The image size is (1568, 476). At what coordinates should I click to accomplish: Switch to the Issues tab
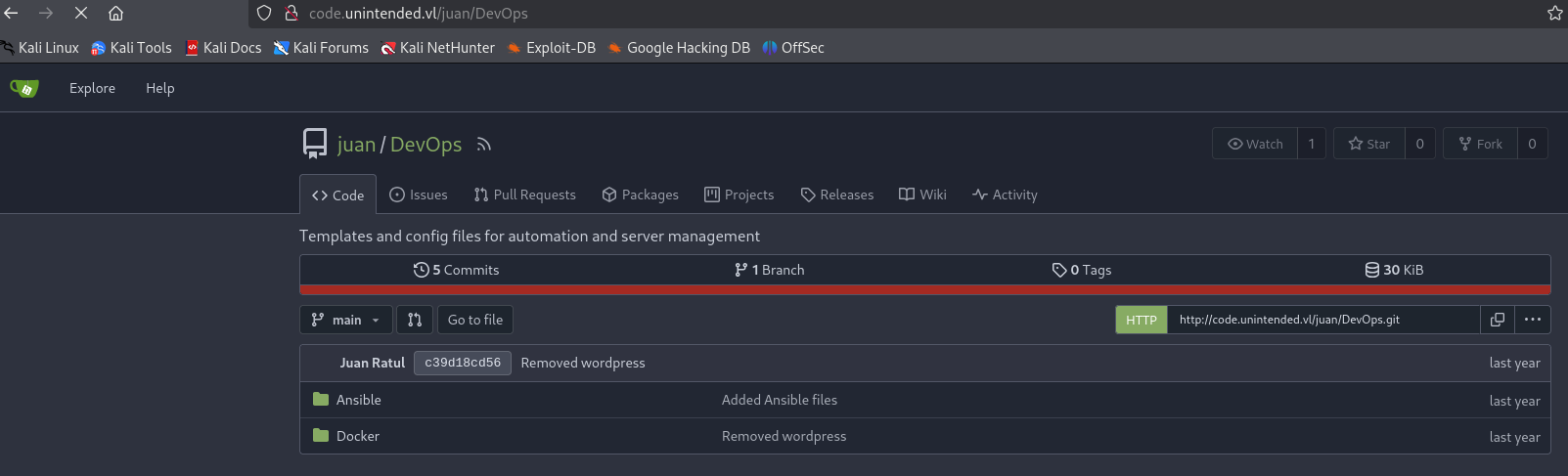point(419,195)
